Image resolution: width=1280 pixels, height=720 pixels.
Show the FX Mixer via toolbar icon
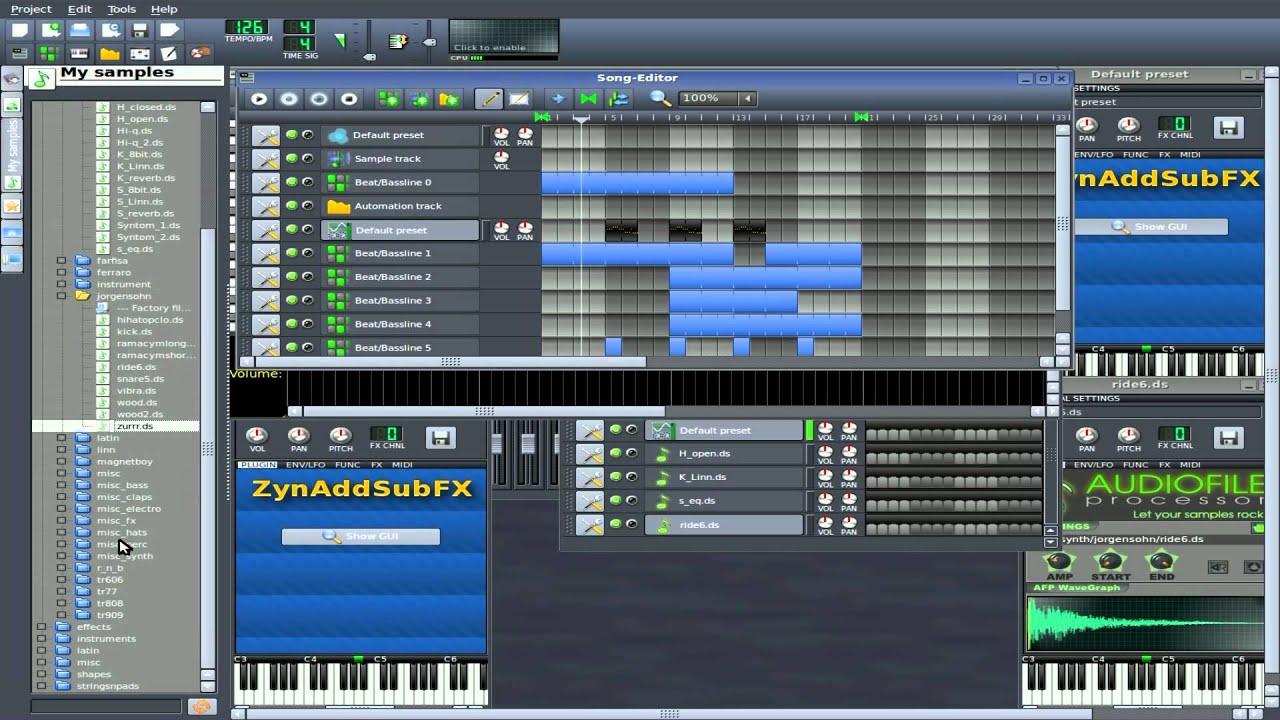pyautogui.click(x=140, y=54)
